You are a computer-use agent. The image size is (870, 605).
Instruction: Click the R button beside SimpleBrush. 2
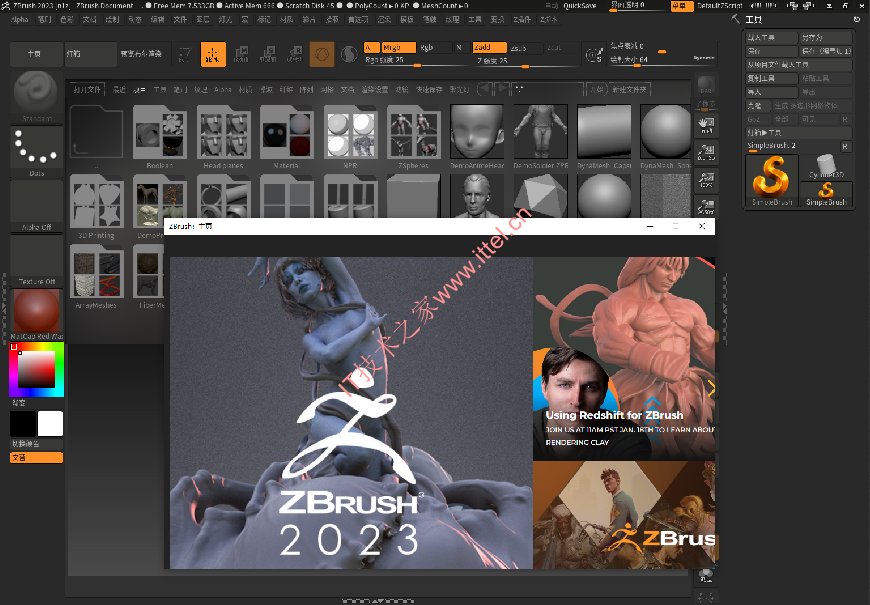coord(845,147)
